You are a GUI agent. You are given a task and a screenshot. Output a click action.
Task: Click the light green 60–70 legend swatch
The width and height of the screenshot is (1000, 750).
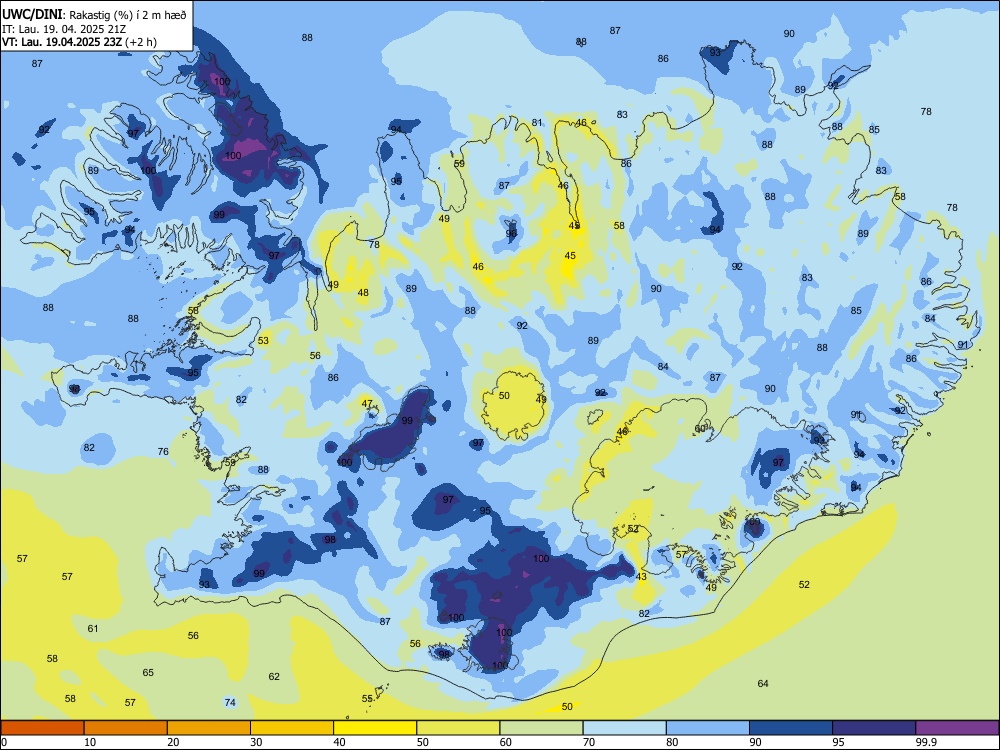[x=541, y=728]
